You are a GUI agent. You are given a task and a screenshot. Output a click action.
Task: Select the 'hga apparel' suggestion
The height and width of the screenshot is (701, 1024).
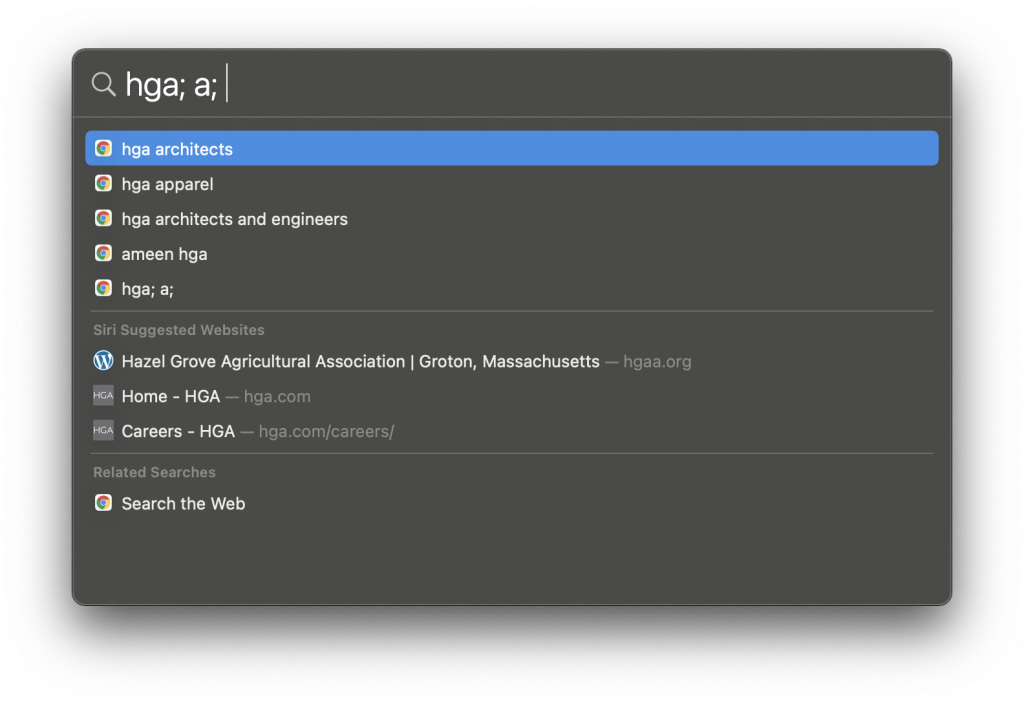click(512, 184)
